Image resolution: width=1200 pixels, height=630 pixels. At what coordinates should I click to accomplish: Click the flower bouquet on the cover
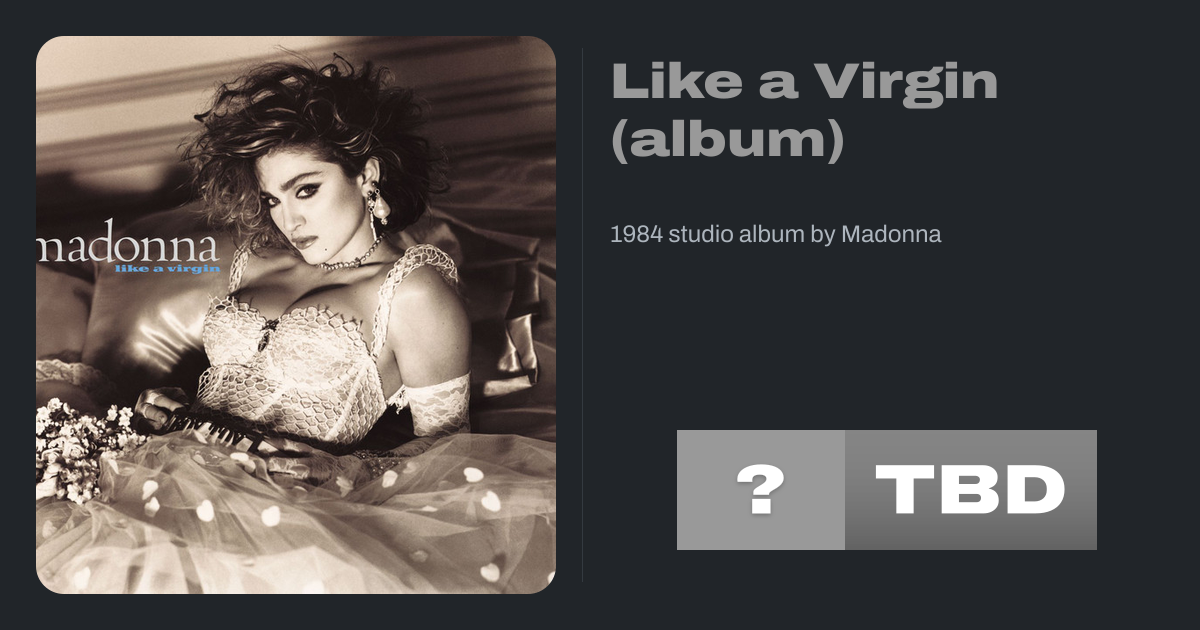point(85,445)
